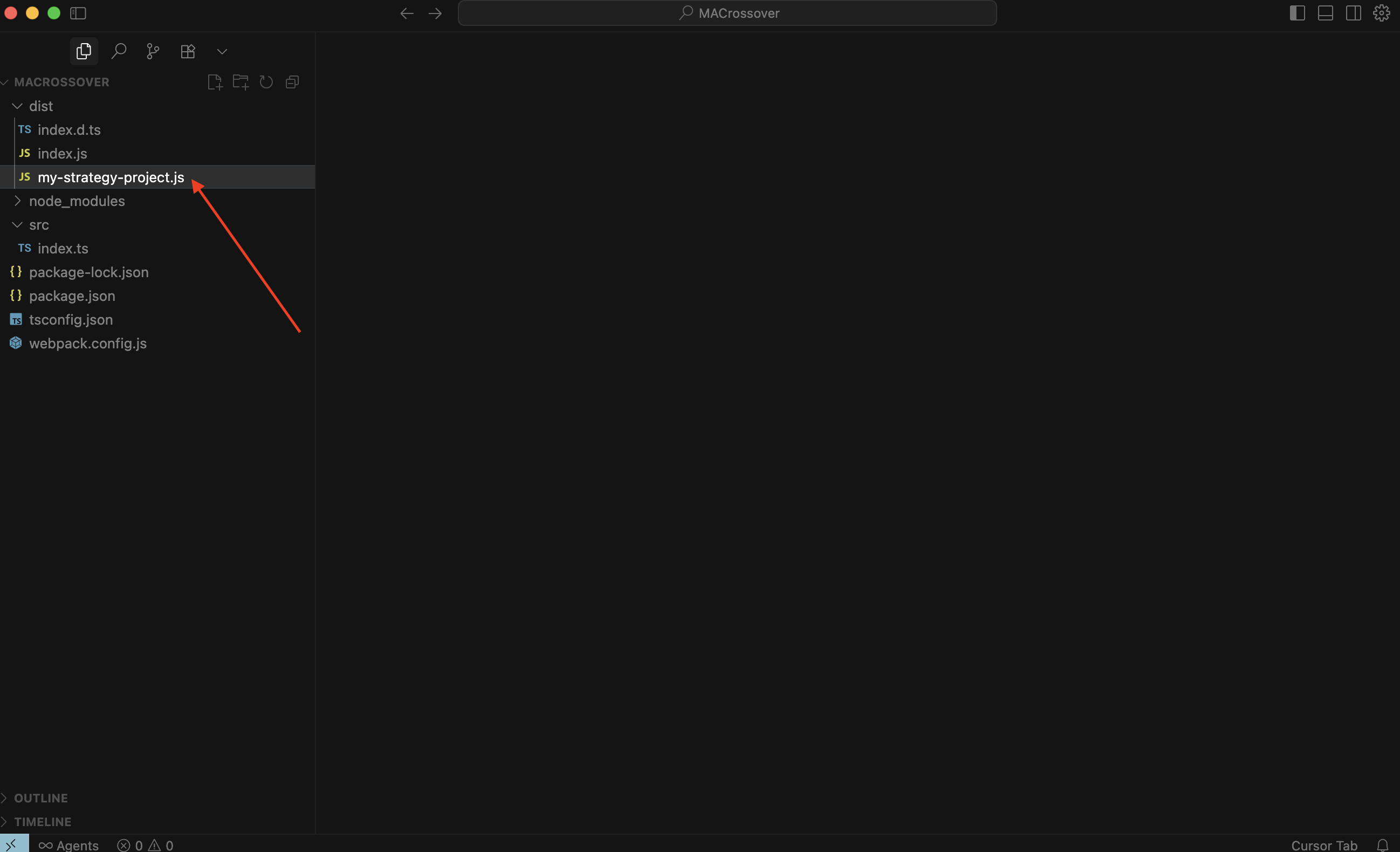This screenshot has height=852, width=1400.
Task: Toggle the primary sidebar layout button
Action: (x=1297, y=13)
